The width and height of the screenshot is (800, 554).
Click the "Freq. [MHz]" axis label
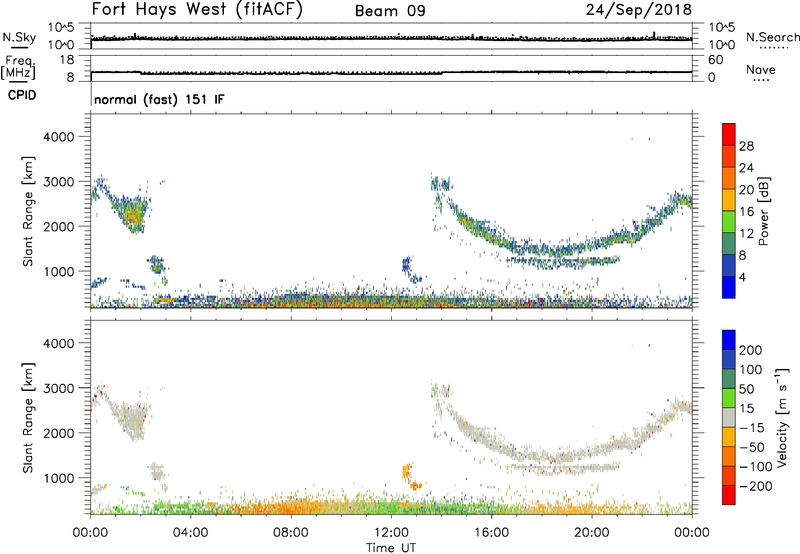tap(18, 67)
